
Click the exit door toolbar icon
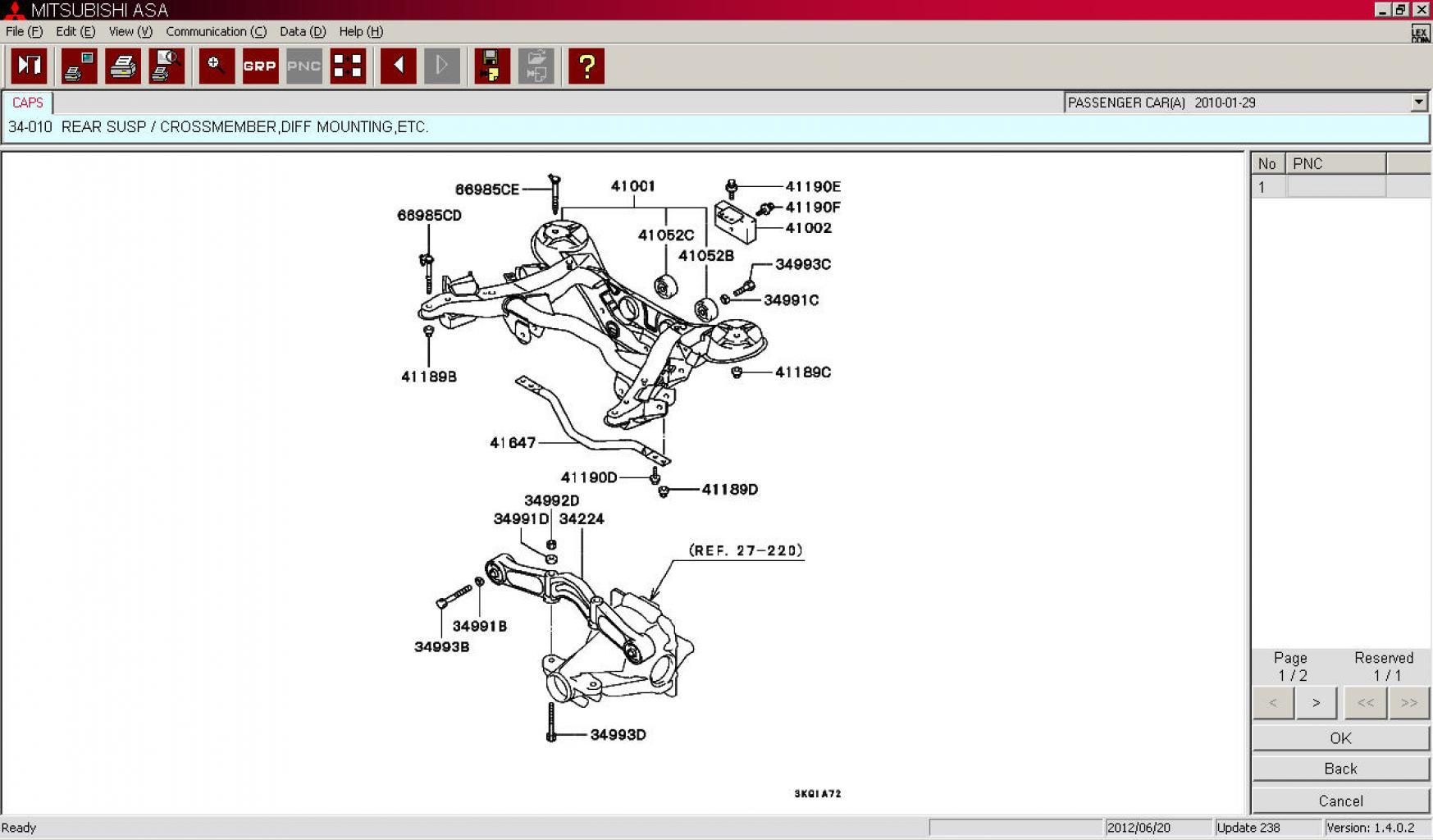pos(30,66)
